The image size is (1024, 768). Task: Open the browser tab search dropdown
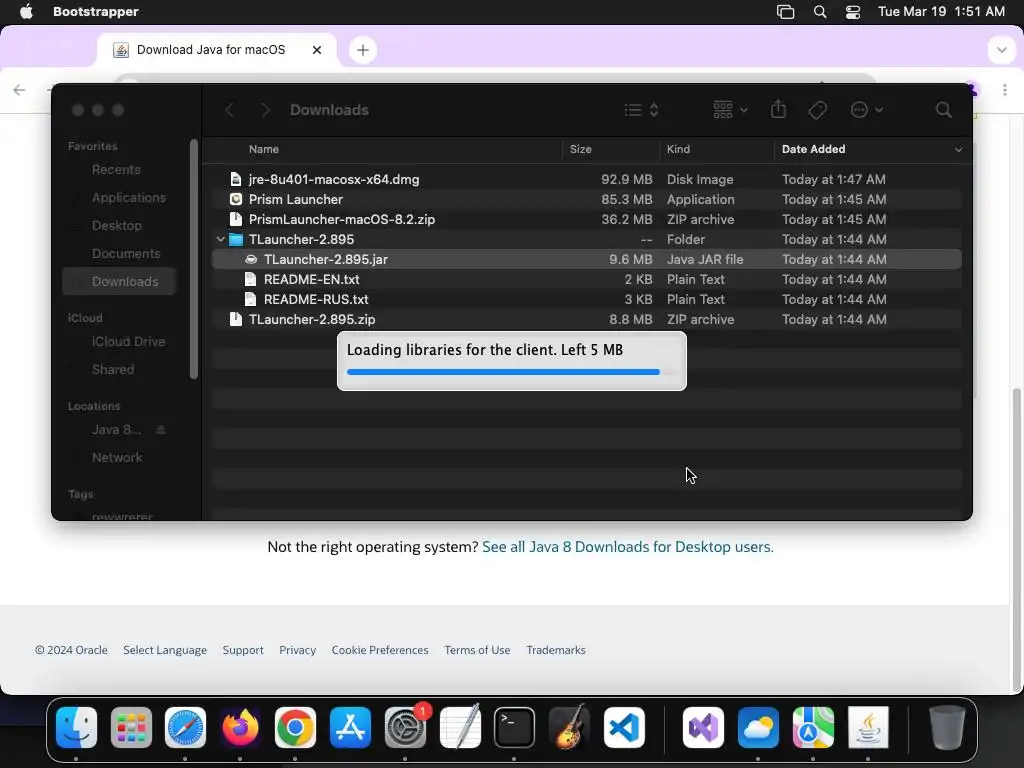[x=1001, y=50]
